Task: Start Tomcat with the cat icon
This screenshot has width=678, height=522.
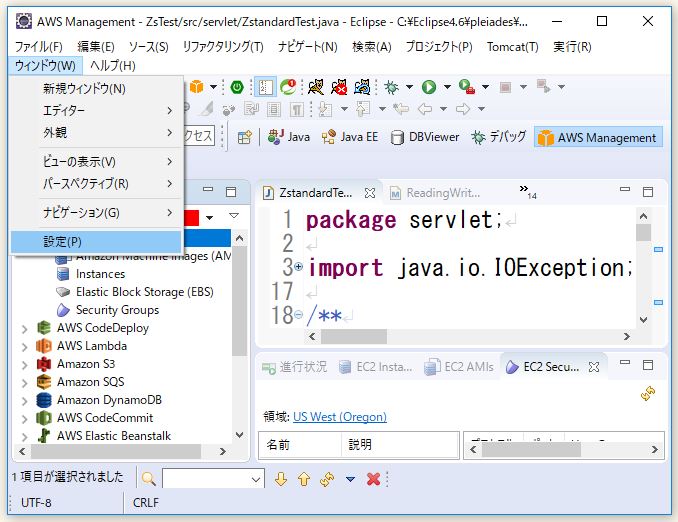Action: point(316,87)
